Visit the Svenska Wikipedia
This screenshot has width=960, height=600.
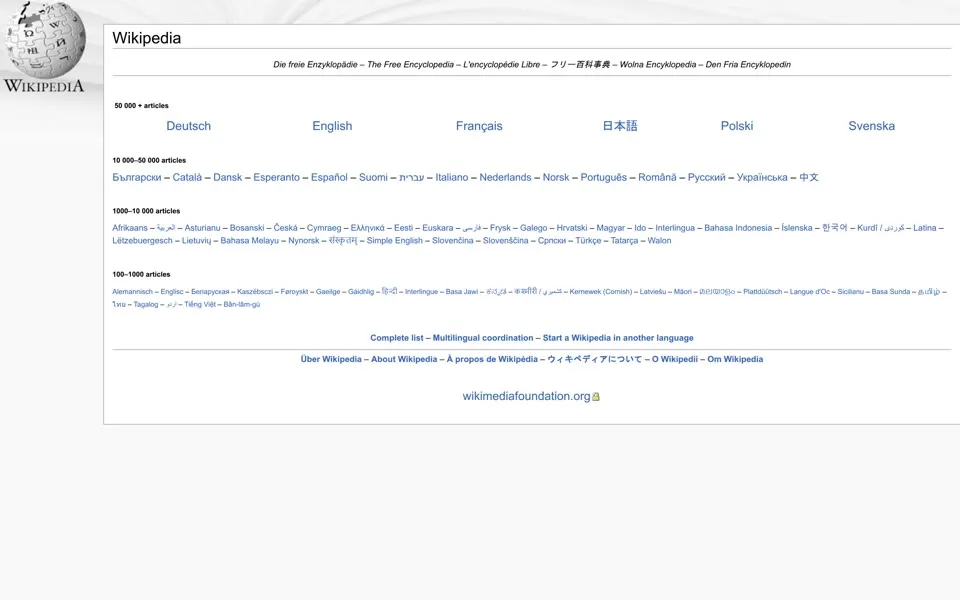point(871,126)
